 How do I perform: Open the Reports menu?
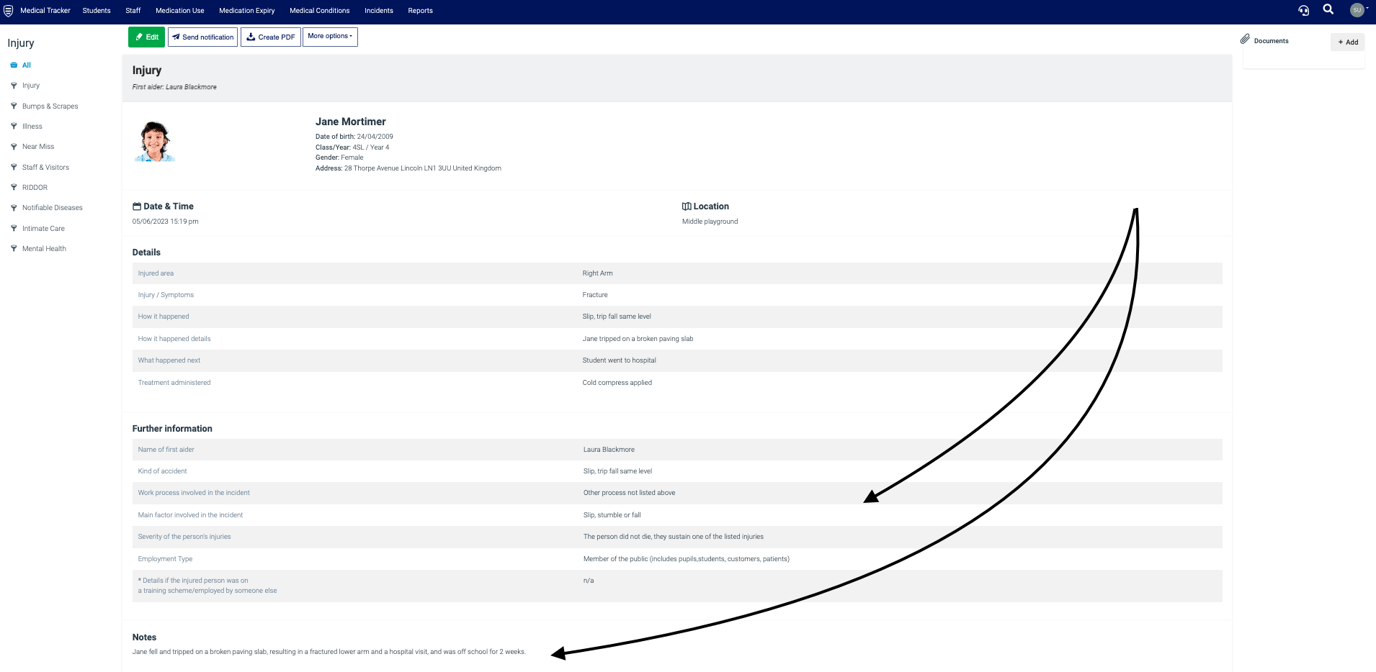point(419,10)
